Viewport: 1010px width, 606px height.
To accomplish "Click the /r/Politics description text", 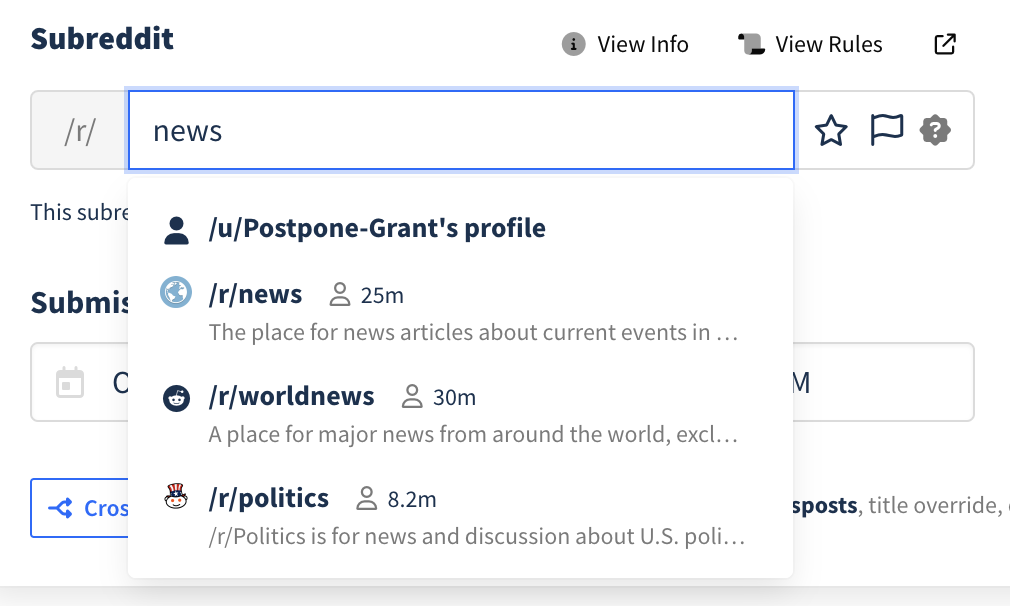I will click(x=477, y=536).
